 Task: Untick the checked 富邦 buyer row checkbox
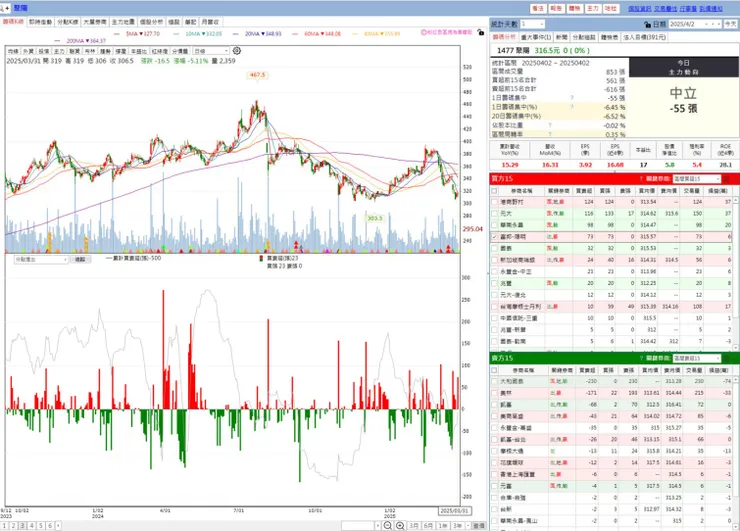click(494, 236)
